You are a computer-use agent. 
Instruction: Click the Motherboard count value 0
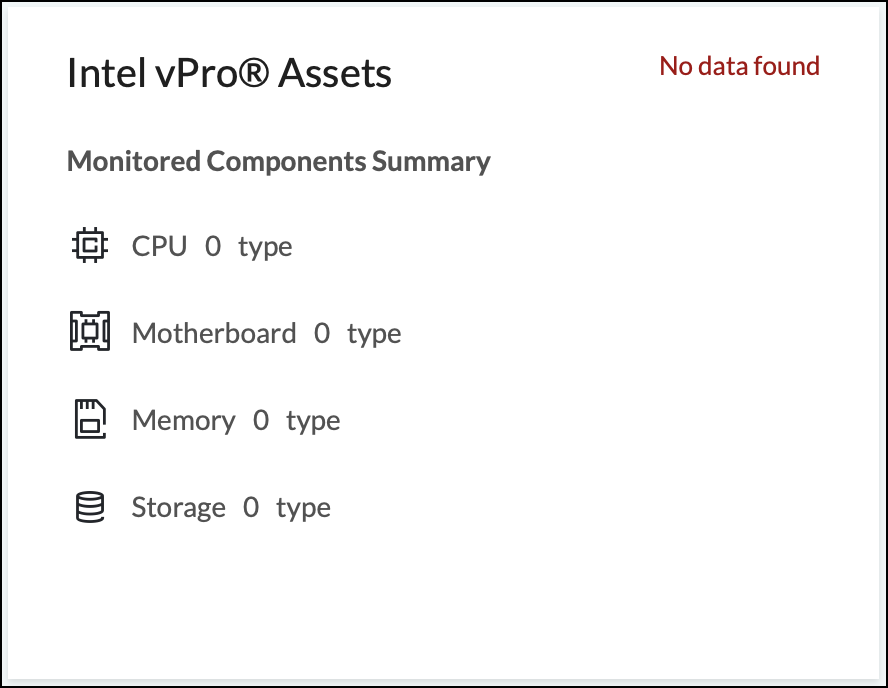(x=322, y=333)
